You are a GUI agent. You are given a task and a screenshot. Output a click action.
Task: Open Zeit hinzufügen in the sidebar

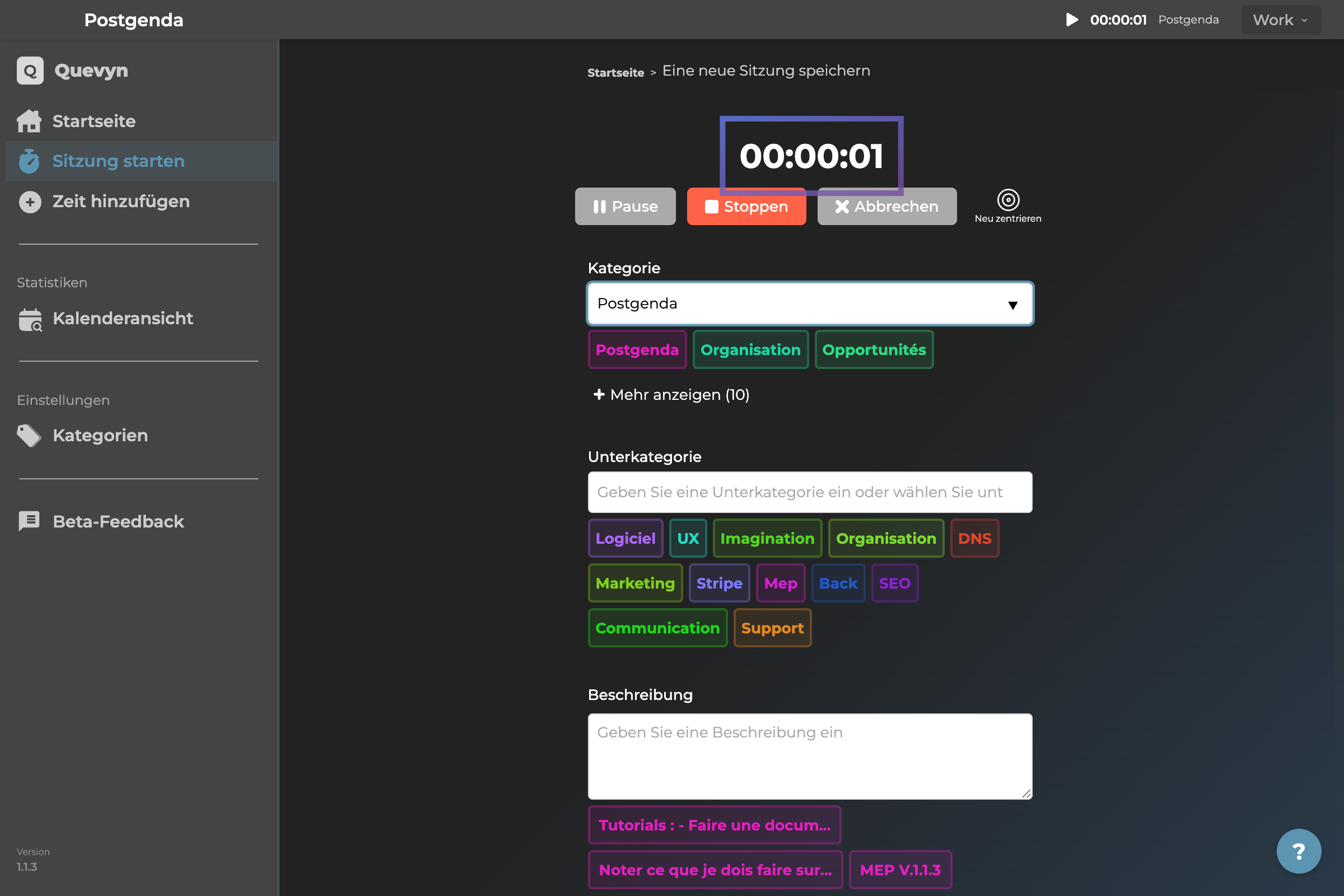pos(142,202)
